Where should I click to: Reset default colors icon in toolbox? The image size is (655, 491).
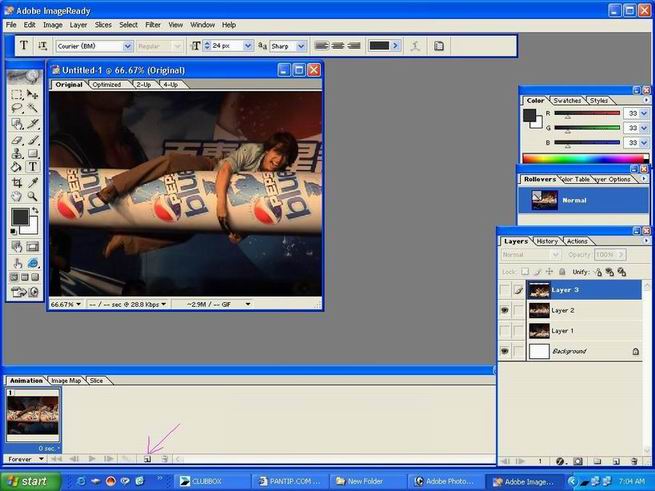tap(13, 231)
